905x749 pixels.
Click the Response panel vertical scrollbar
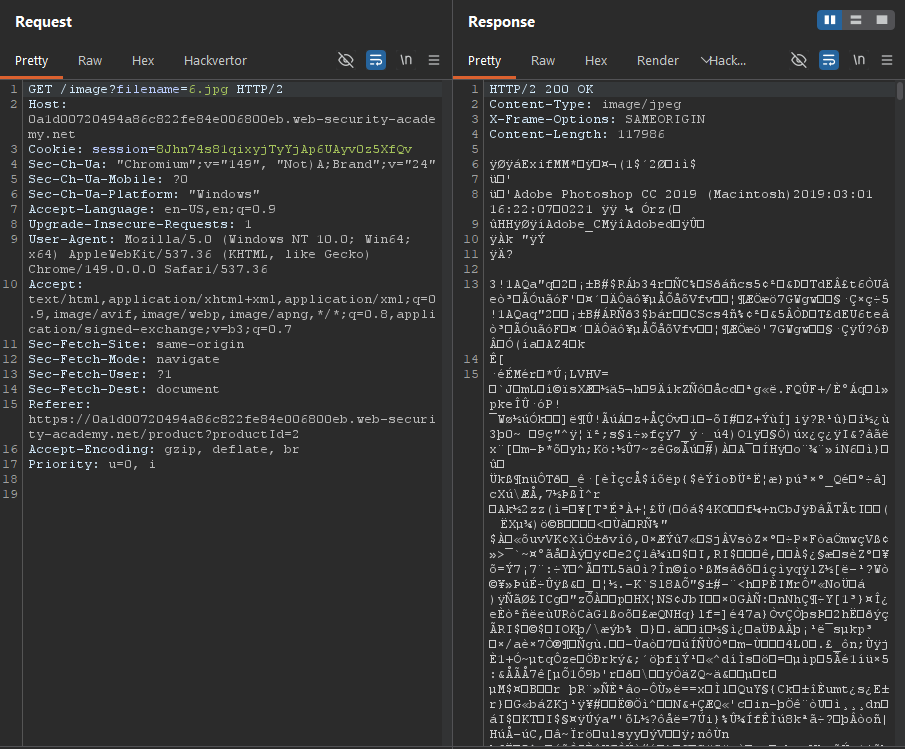point(900,91)
